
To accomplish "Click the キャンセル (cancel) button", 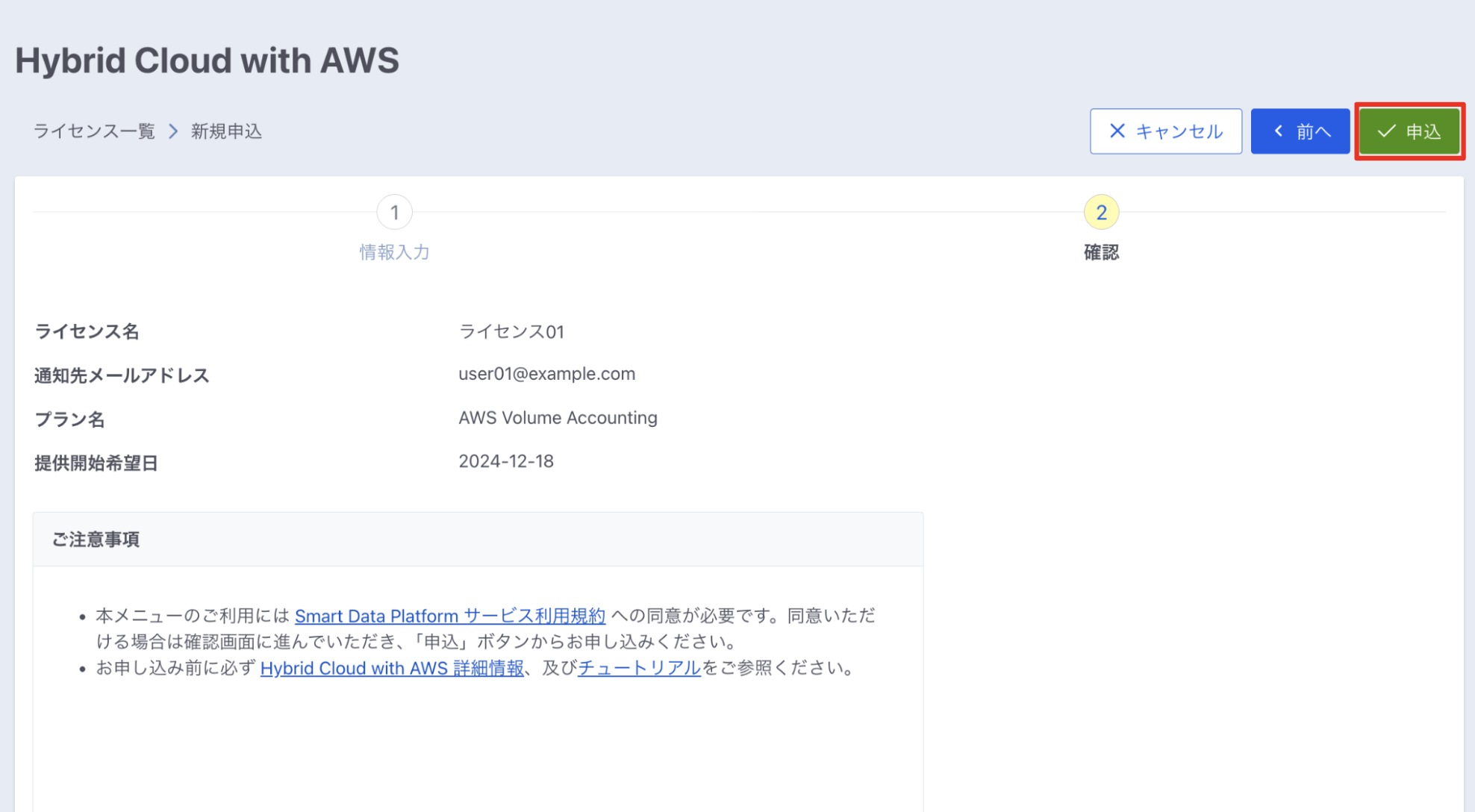I will pos(1165,131).
